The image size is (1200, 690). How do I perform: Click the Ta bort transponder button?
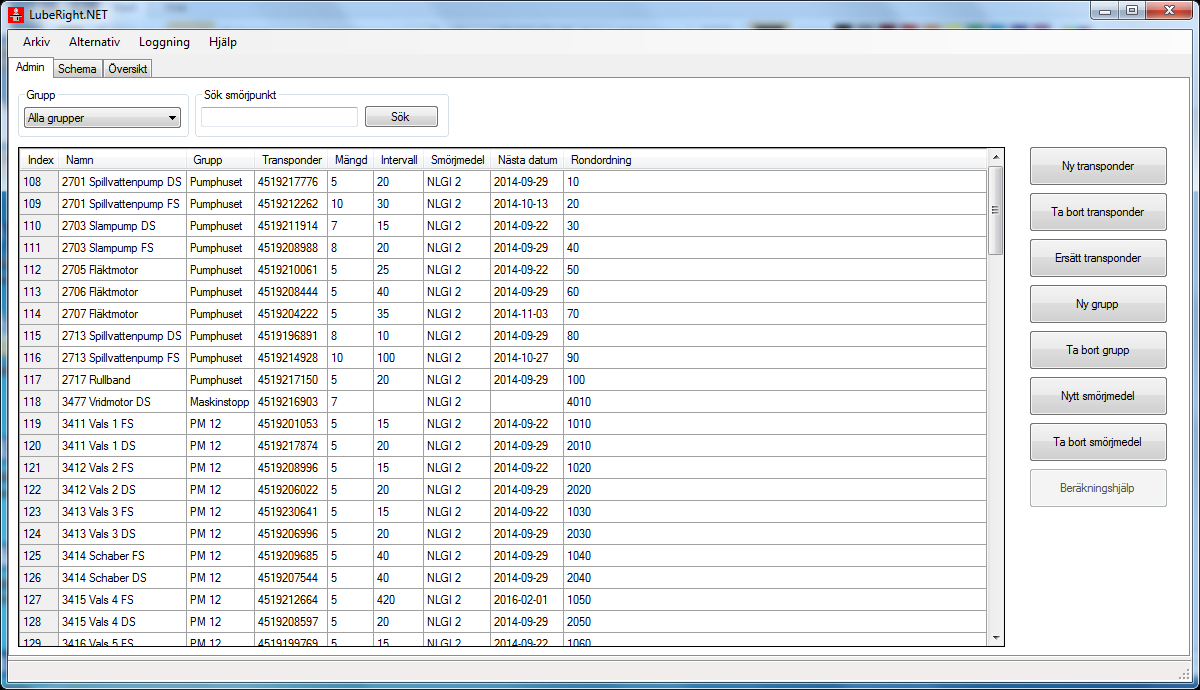pos(1098,212)
